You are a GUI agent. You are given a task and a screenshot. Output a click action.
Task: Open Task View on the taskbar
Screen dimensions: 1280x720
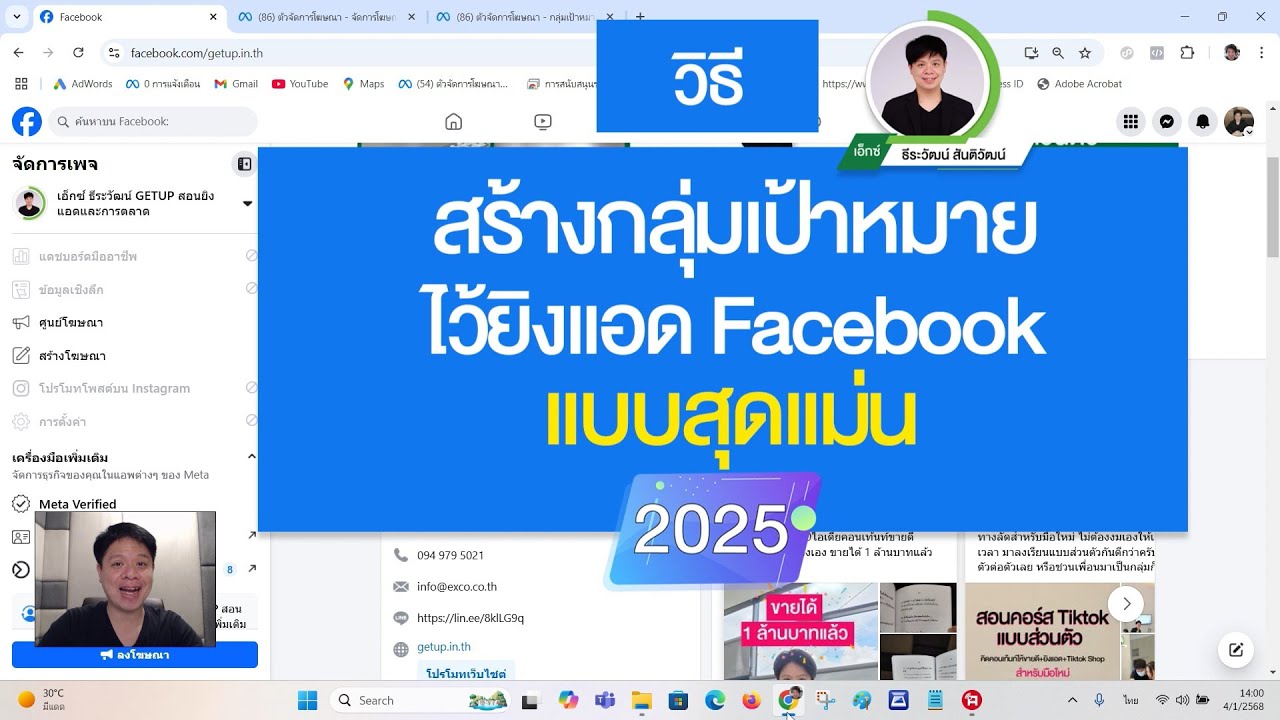pos(530,700)
